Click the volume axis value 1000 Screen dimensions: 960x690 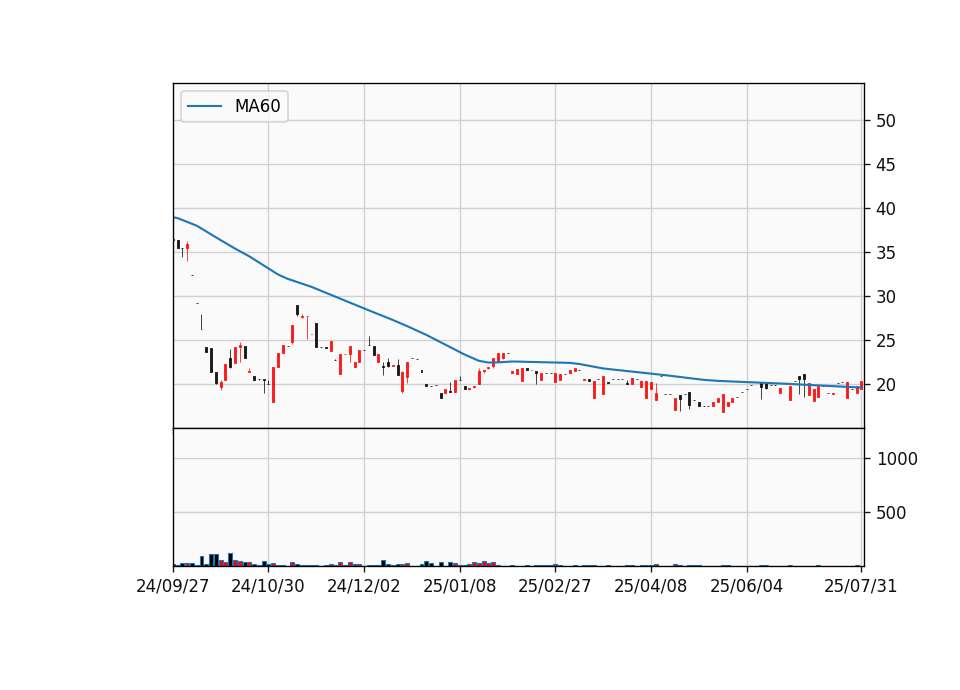click(897, 459)
